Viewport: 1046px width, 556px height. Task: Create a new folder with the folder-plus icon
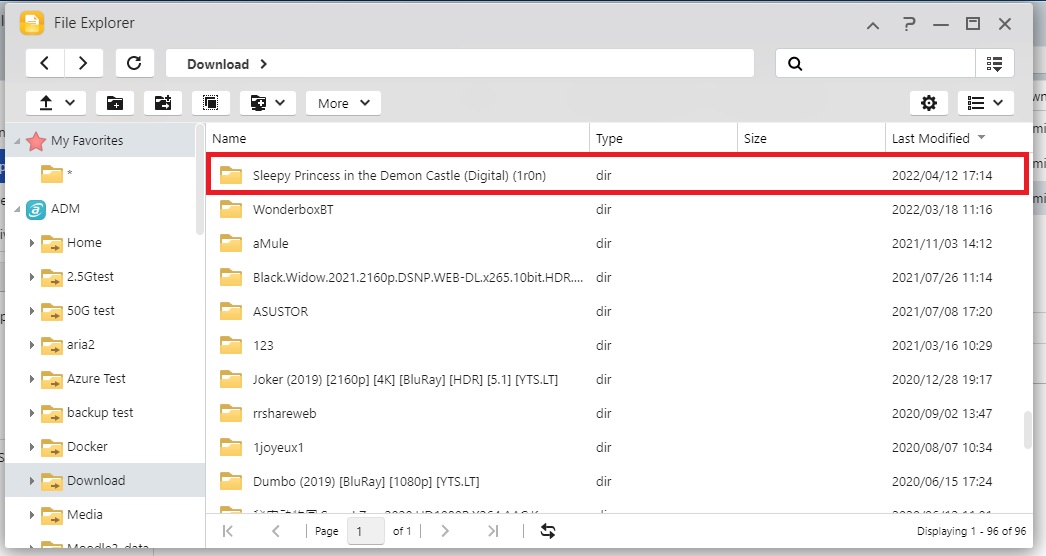click(x=115, y=103)
